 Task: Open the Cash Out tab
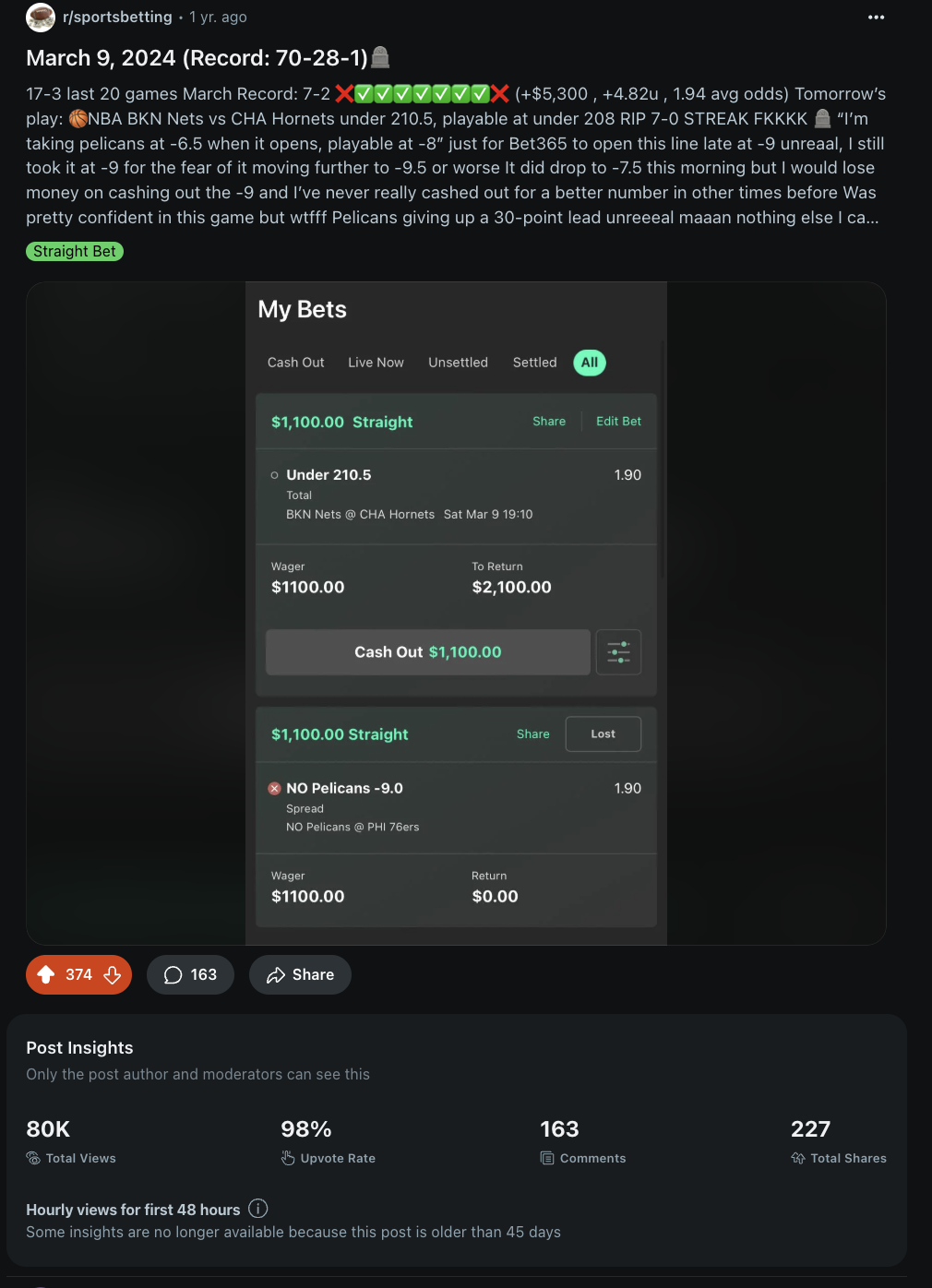point(296,363)
